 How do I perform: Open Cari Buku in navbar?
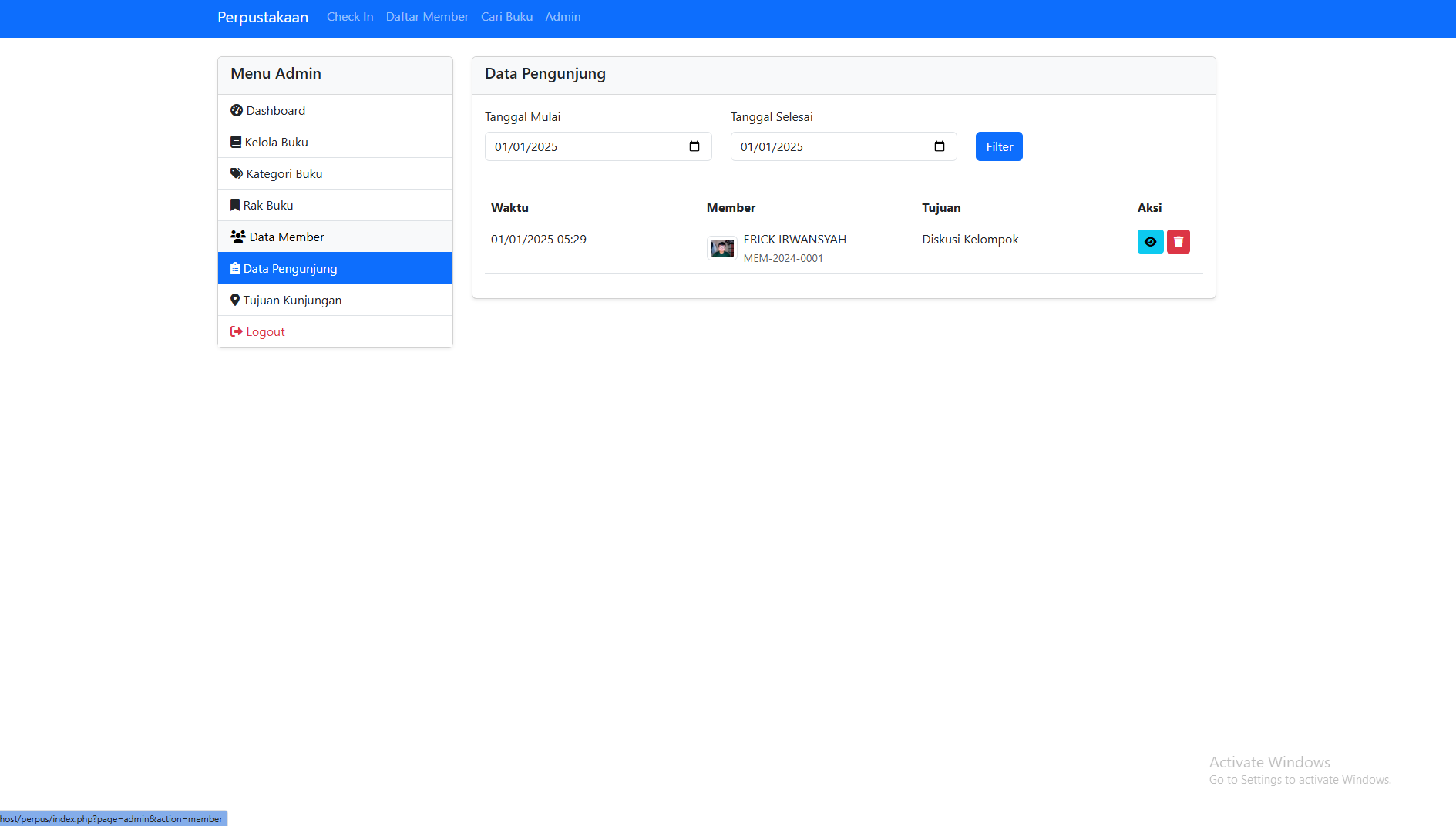coord(507,17)
